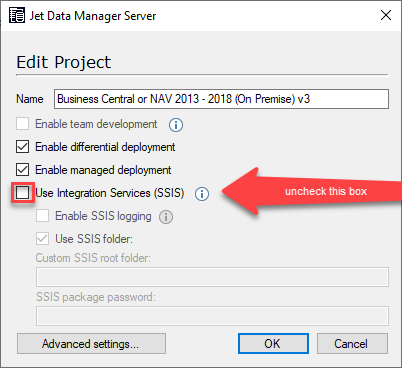
Task: Tick the Enable SSIS logging checkbox
Action: pyautogui.click(x=43, y=216)
